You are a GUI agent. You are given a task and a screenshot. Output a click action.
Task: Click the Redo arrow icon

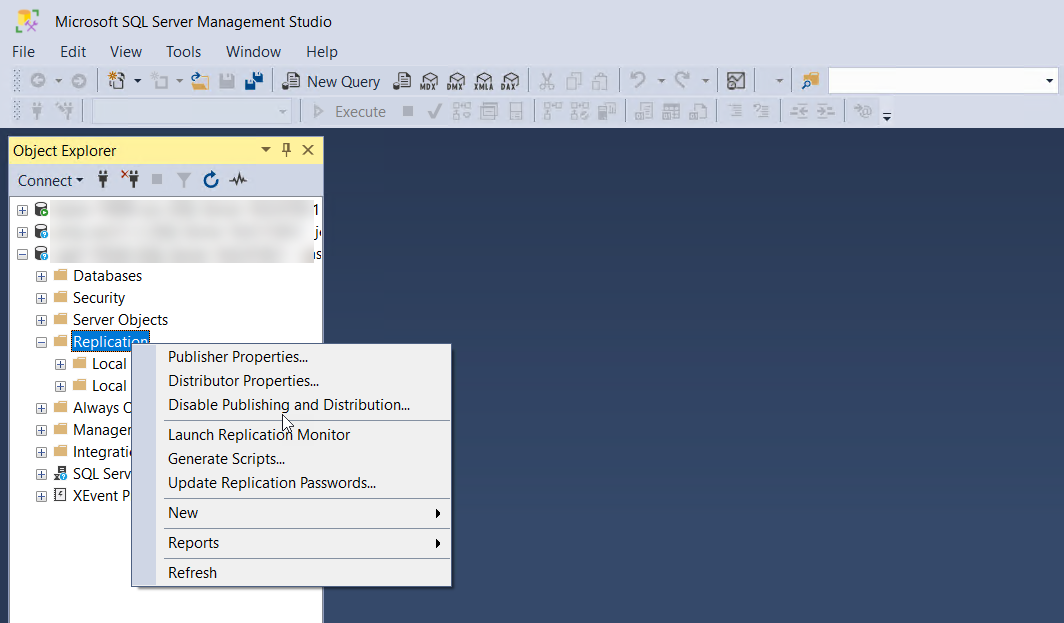point(683,81)
